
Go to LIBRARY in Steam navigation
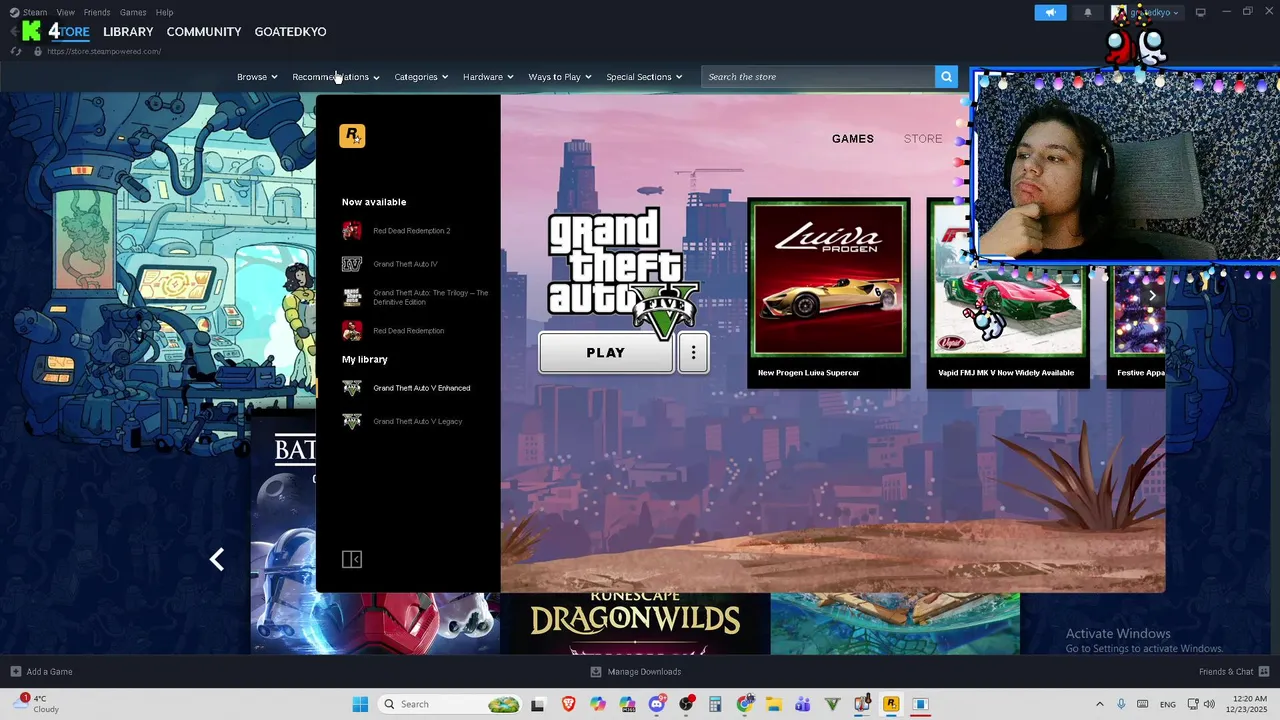coord(128,32)
